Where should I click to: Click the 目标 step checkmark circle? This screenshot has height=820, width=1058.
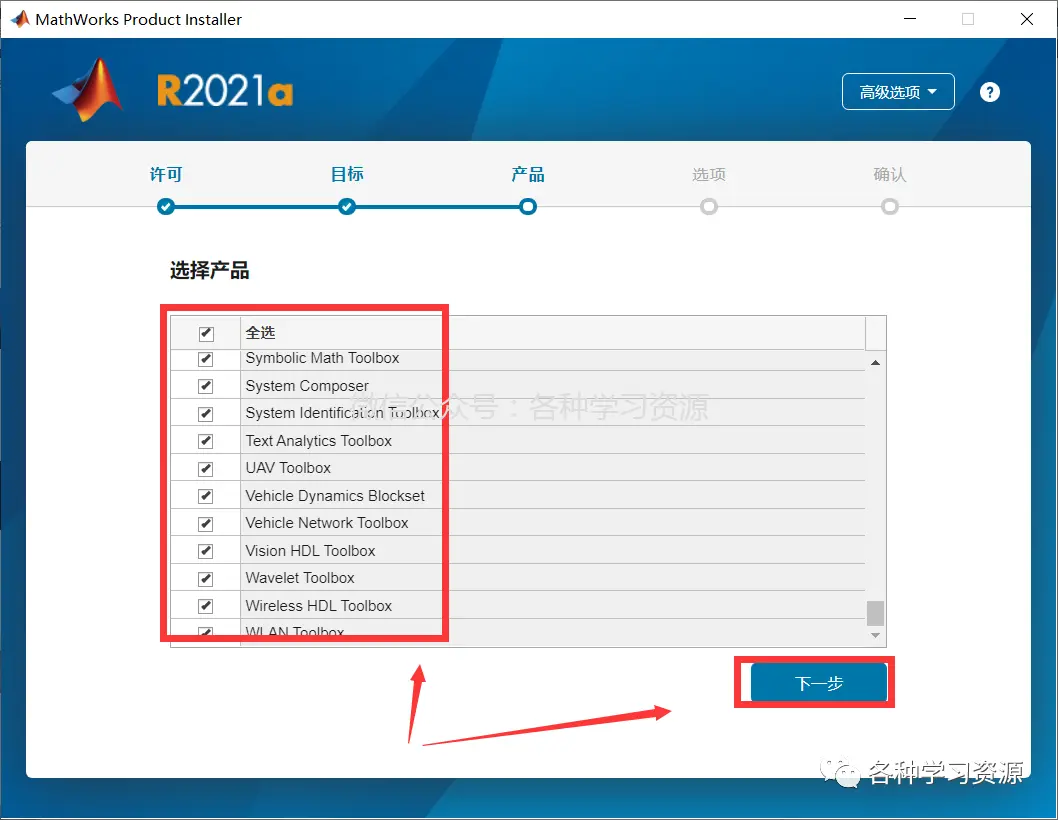point(347,207)
